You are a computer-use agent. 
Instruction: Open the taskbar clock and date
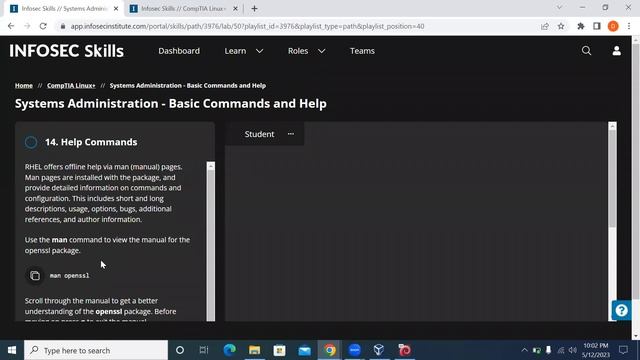(x=596, y=350)
